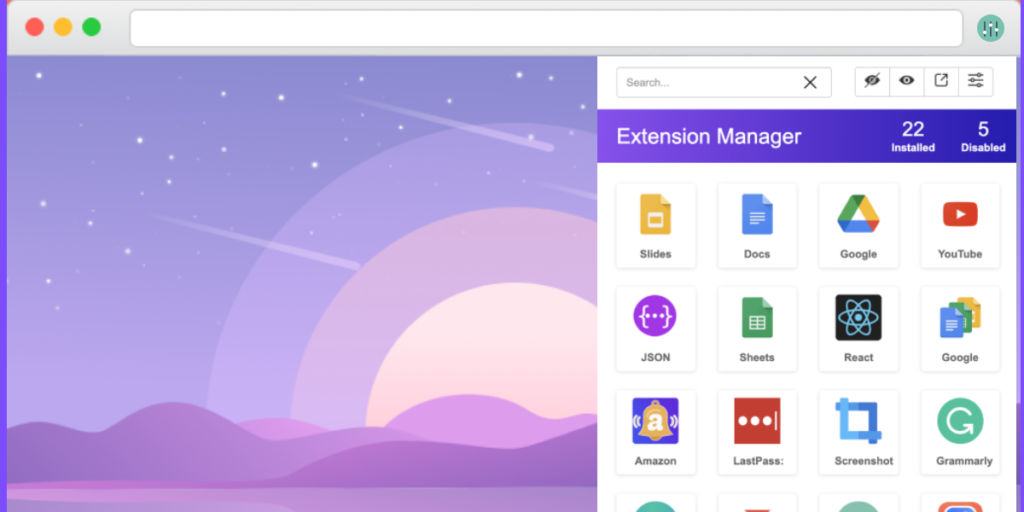Open the Slides extension tile
Screen dimensions: 1024x512
click(656, 225)
